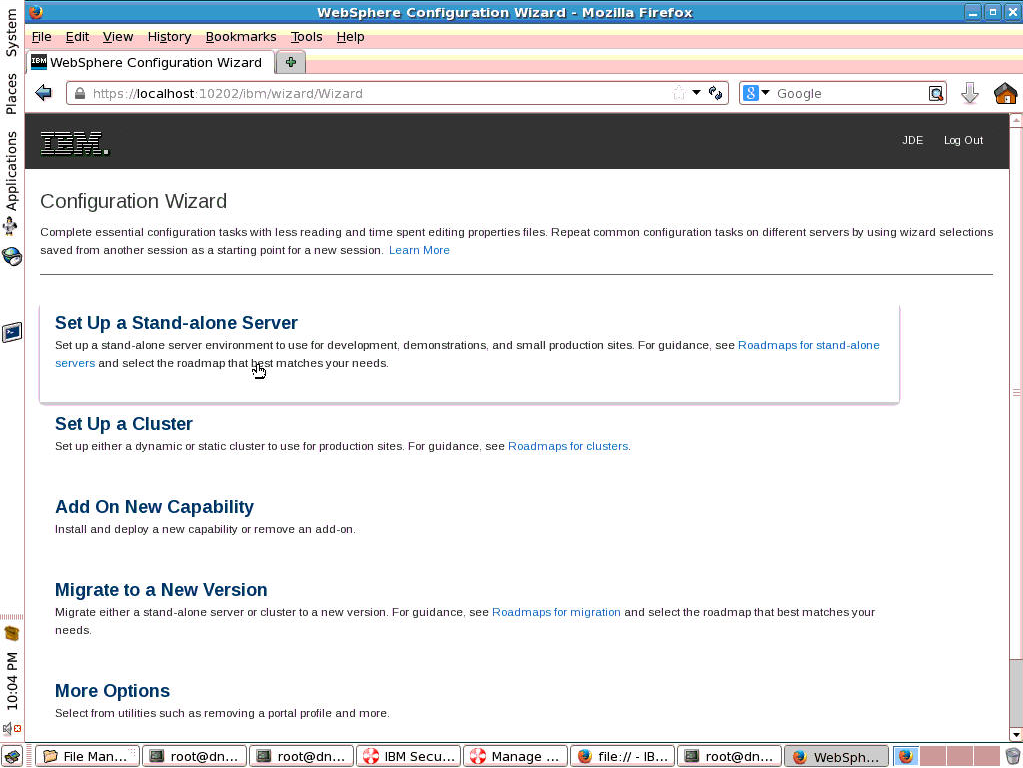Click the globe browser launcher in panel

tap(12, 256)
